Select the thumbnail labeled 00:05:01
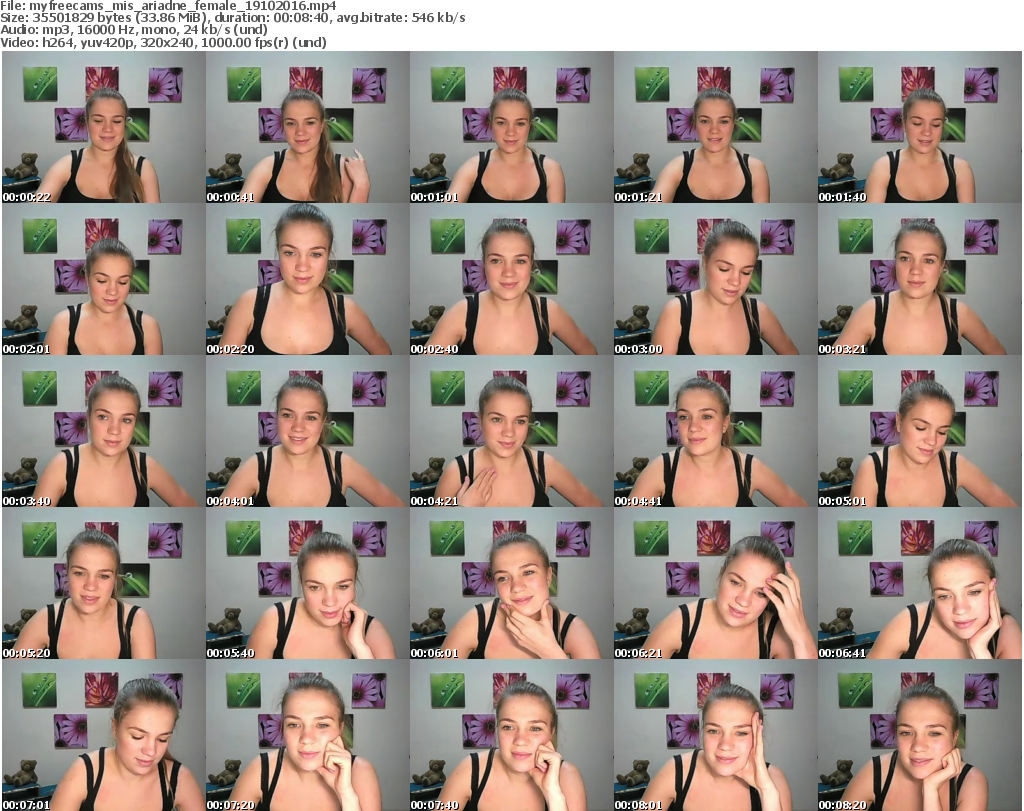1024x811 pixels. pos(918,432)
